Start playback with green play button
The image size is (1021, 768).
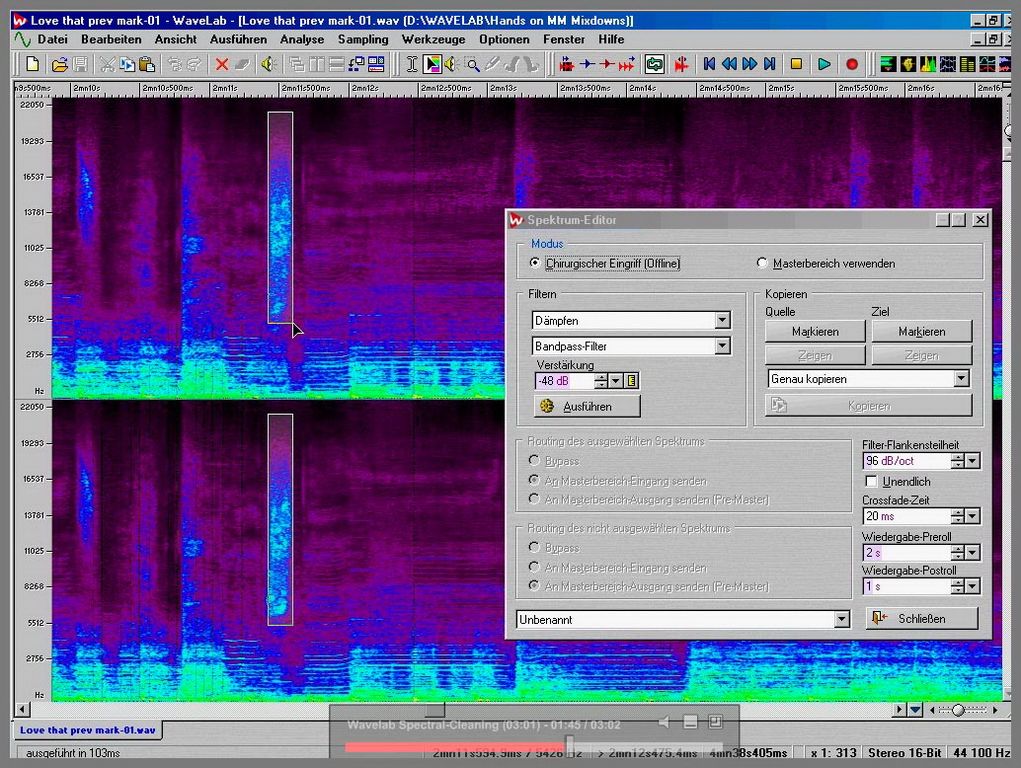[x=824, y=64]
